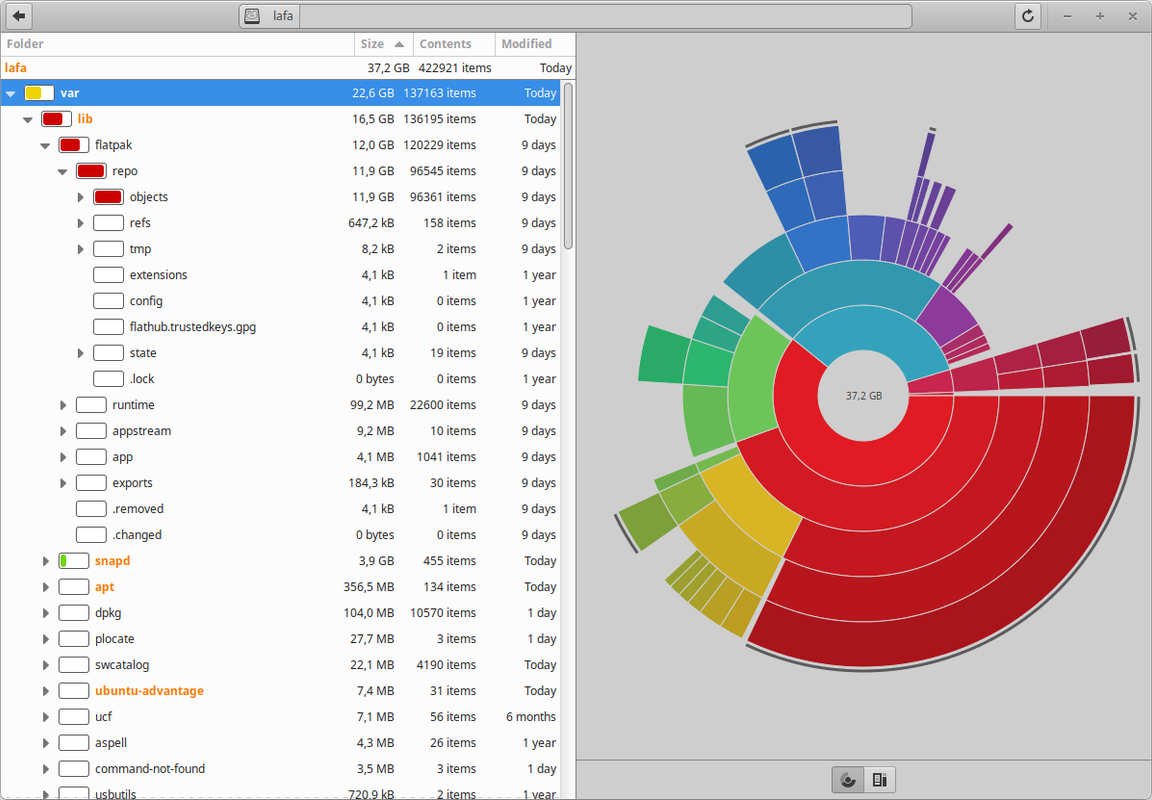Switch to the treemap chart view

879,779
